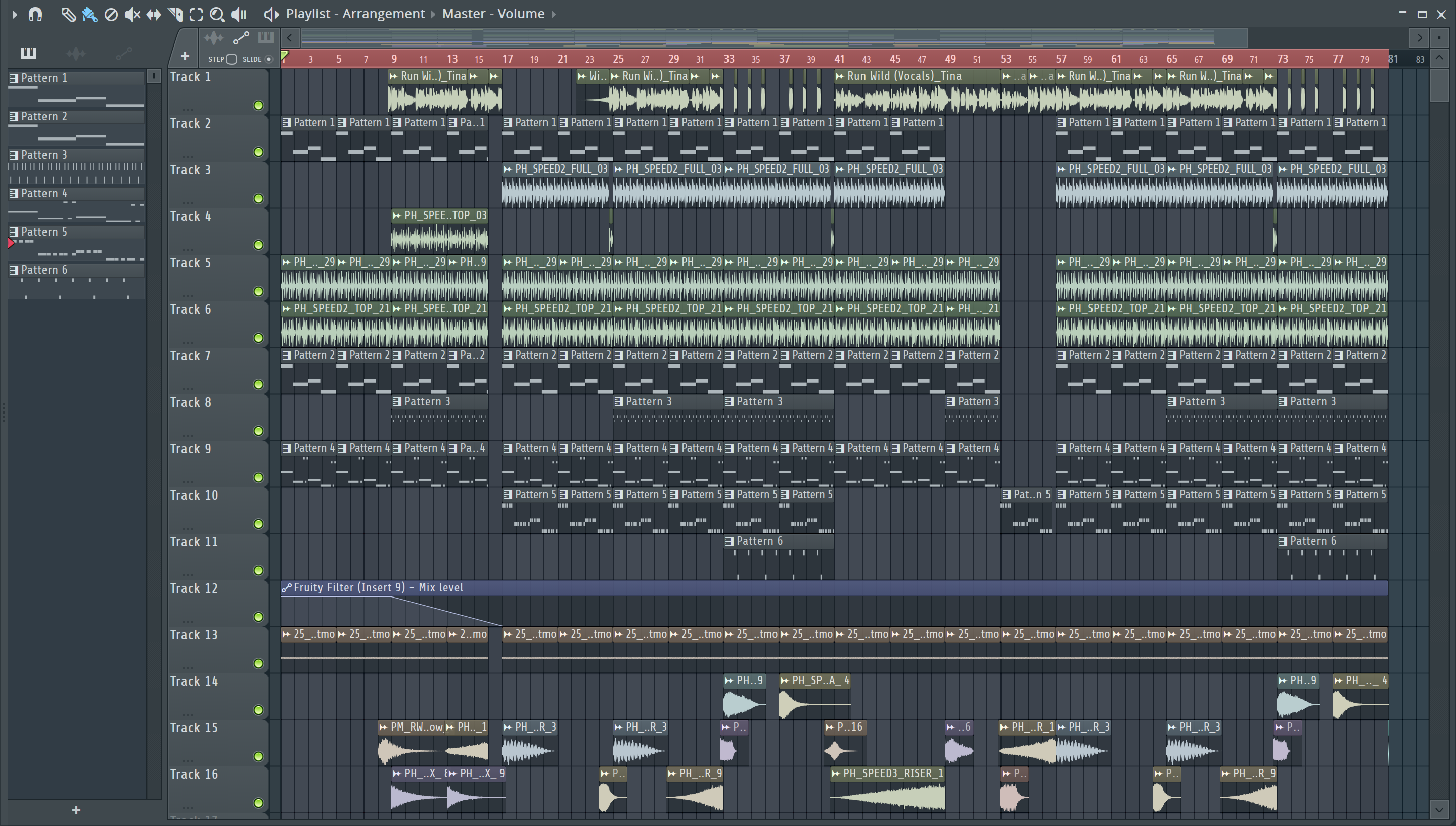Mute Track 5 using its green LED
Screen dimensions: 1456x826
[x=259, y=291]
